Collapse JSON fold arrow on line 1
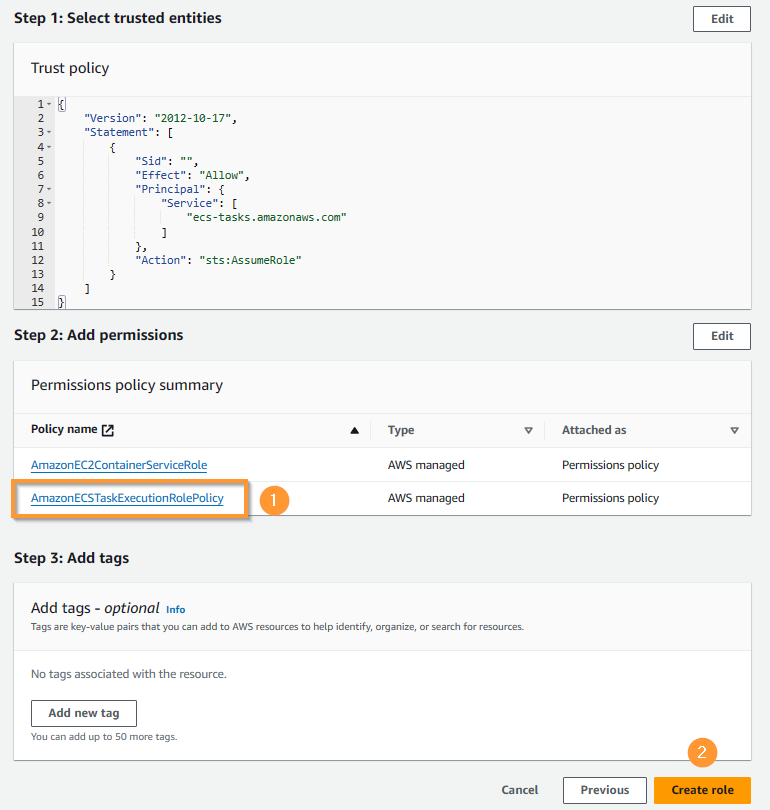The height and width of the screenshot is (810, 770). tap(49, 104)
